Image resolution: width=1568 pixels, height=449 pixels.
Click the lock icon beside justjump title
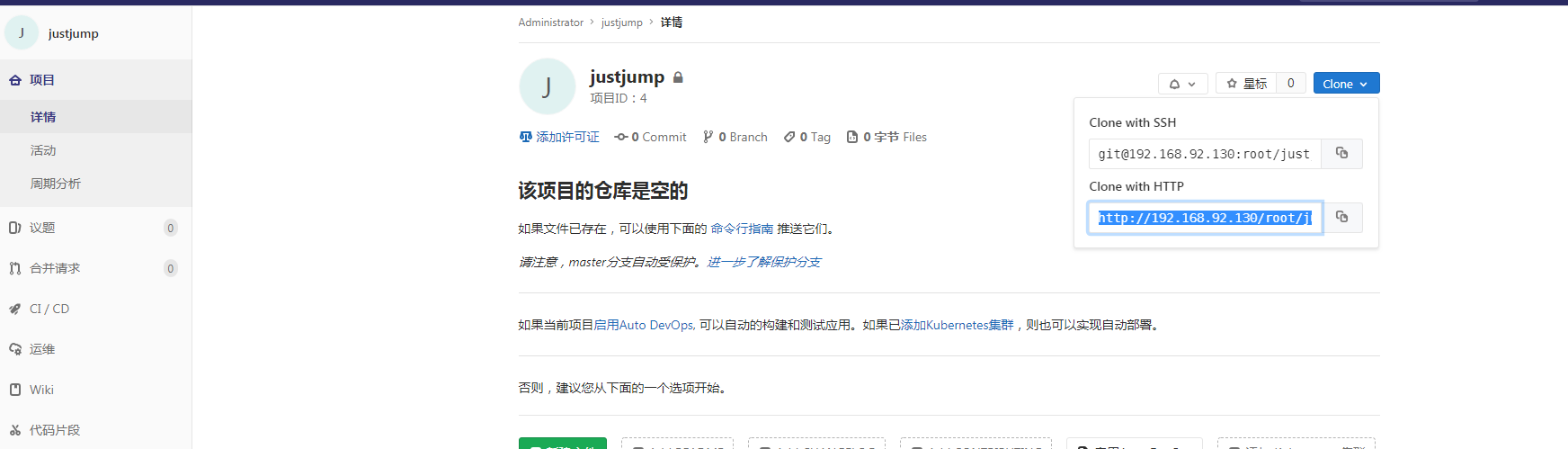click(678, 77)
